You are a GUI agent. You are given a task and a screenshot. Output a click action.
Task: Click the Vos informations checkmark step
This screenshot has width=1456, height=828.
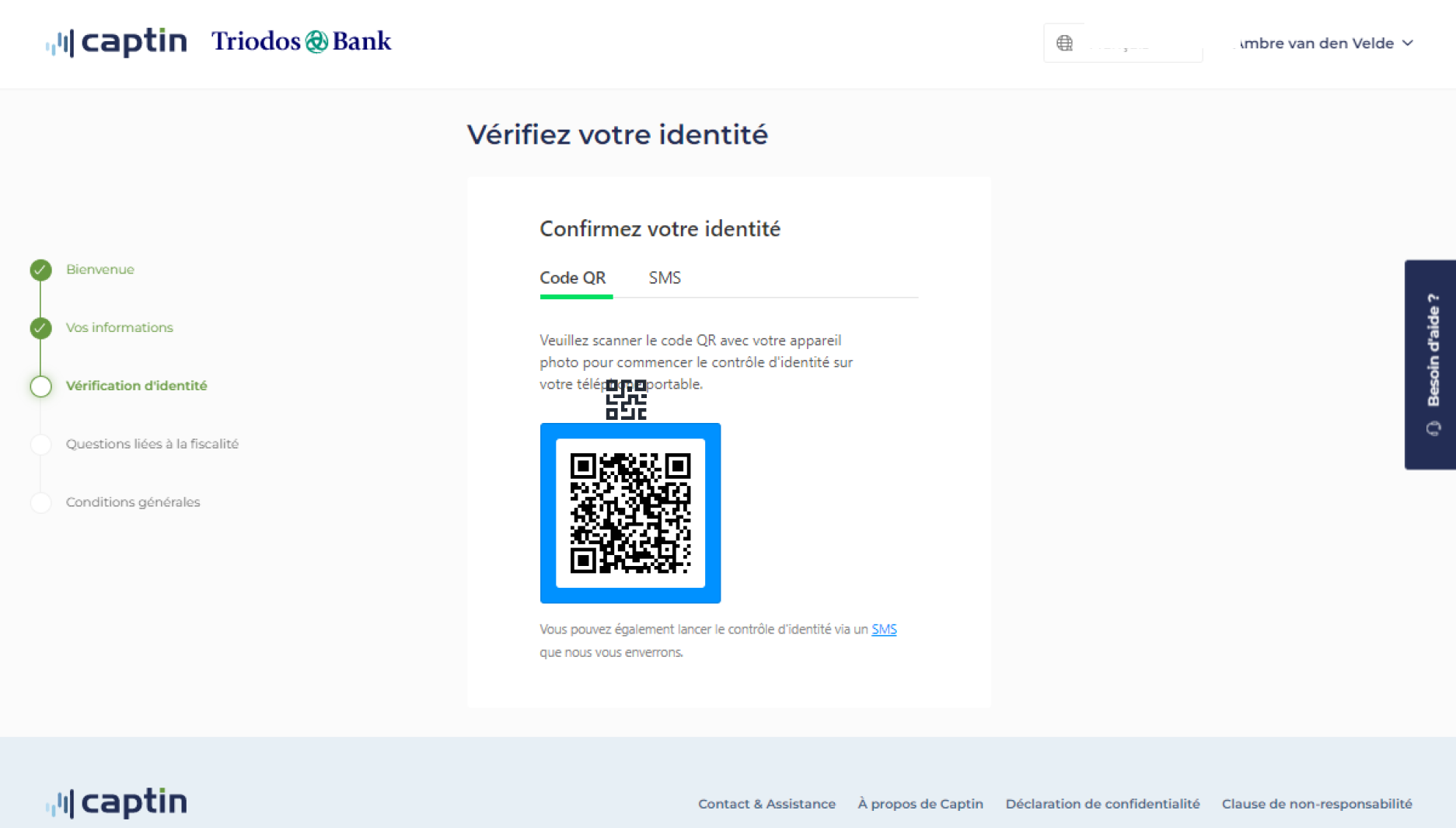(41, 328)
